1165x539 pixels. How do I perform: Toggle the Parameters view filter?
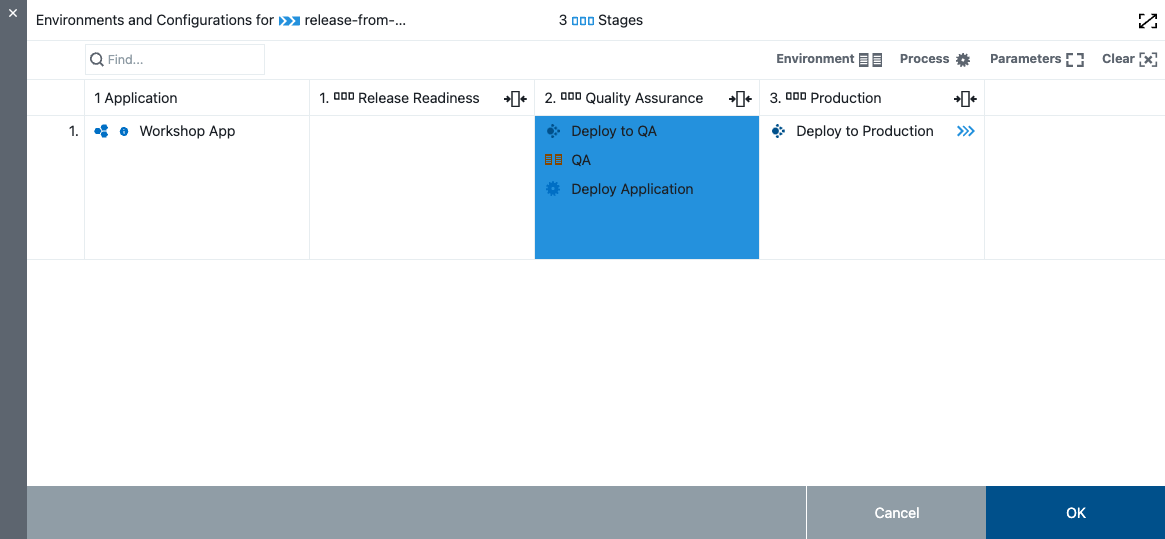tap(1036, 59)
